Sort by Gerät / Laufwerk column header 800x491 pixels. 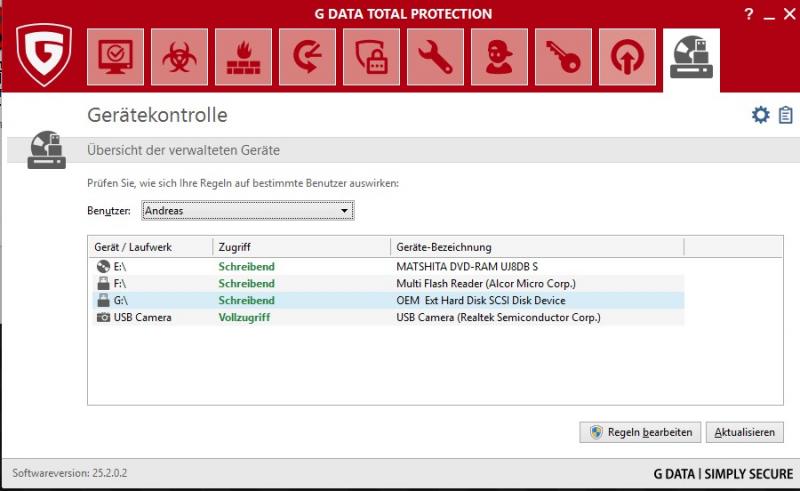pyautogui.click(x=150, y=247)
